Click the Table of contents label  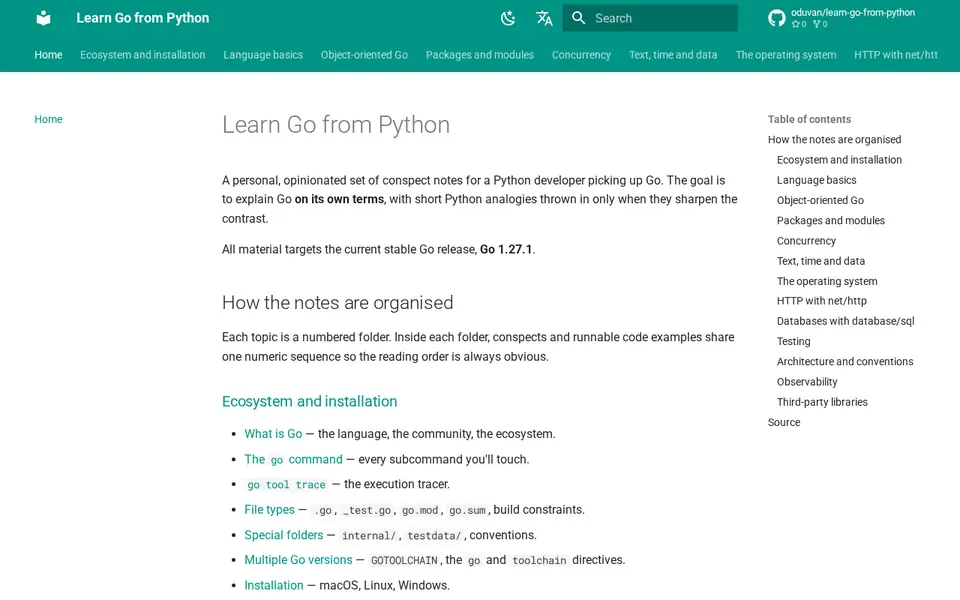click(809, 119)
